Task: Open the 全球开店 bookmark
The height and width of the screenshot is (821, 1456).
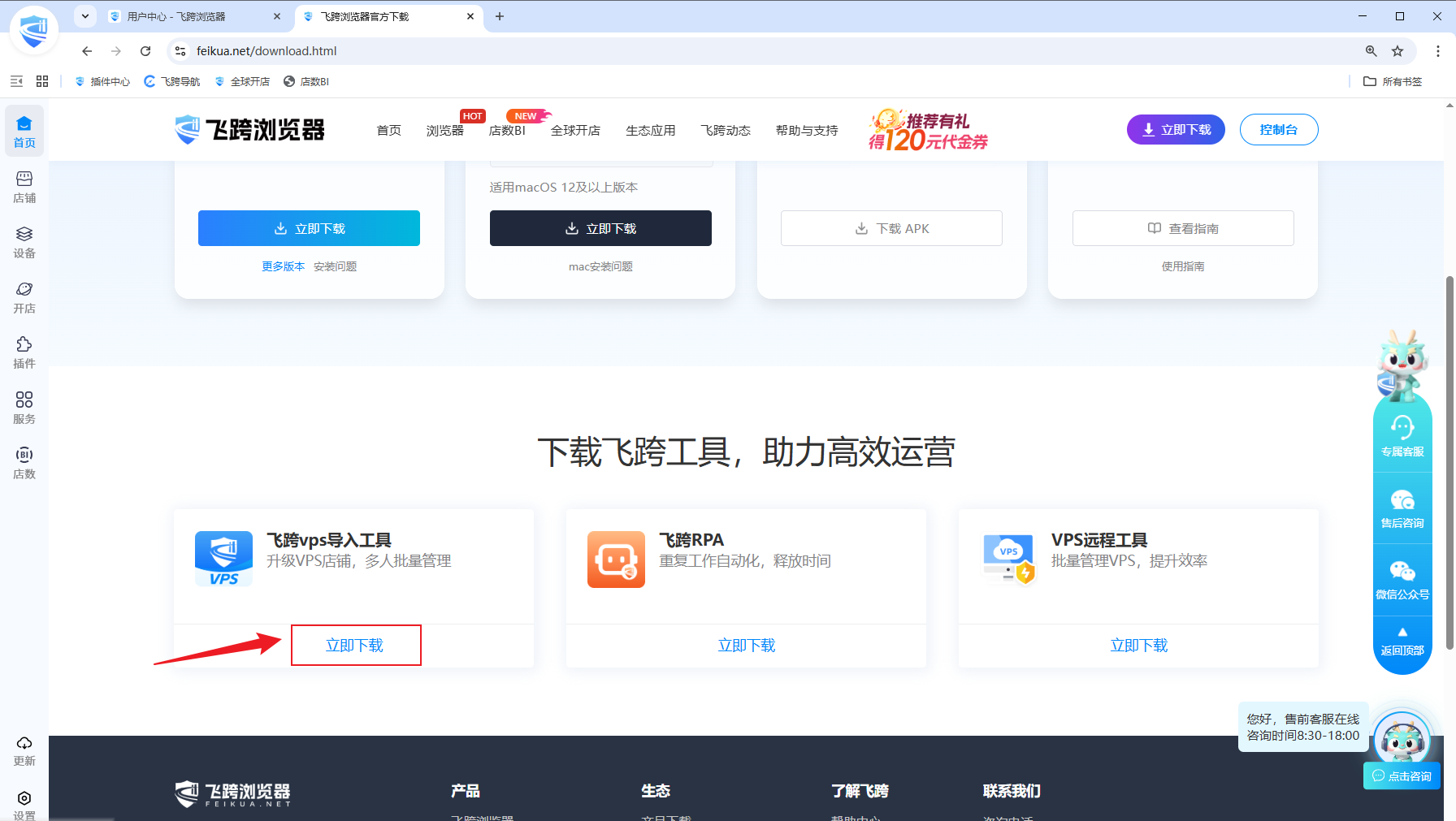Action: 242,81
